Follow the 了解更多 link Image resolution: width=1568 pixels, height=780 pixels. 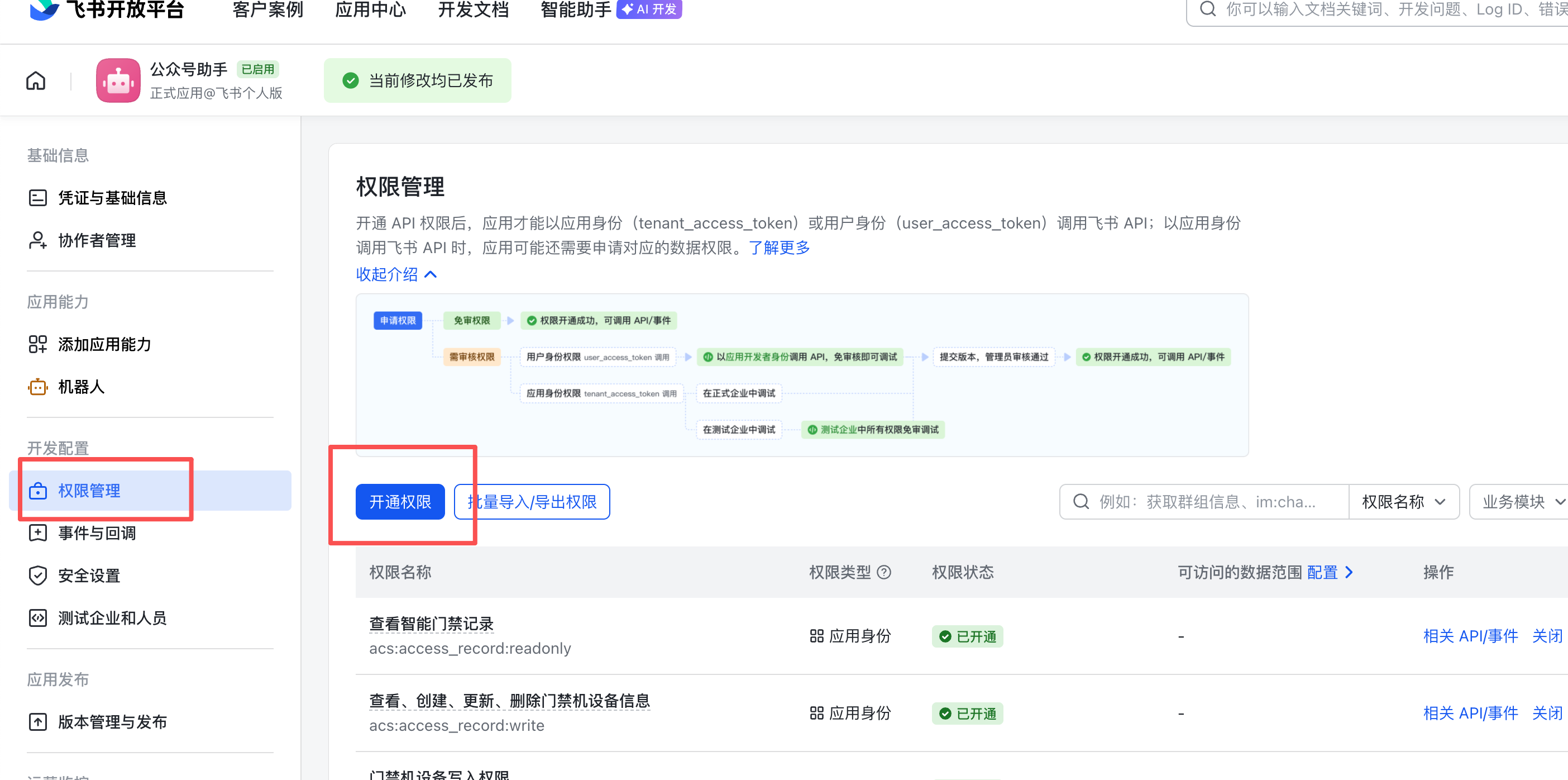pos(779,248)
